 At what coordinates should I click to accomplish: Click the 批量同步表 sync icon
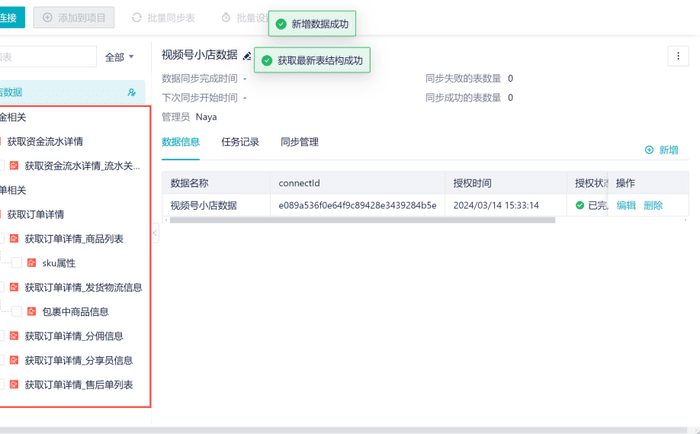coord(137,17)
